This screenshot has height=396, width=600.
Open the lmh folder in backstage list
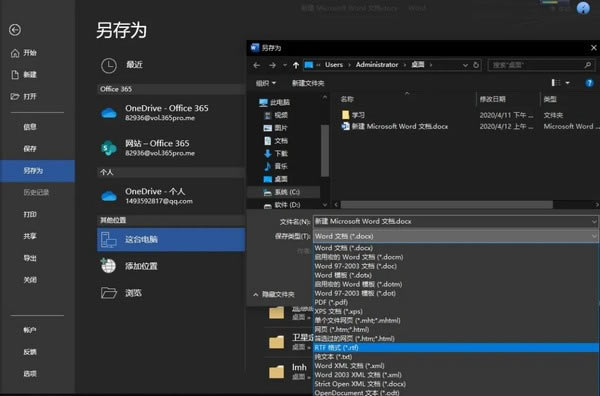click(x=288, y=371)
